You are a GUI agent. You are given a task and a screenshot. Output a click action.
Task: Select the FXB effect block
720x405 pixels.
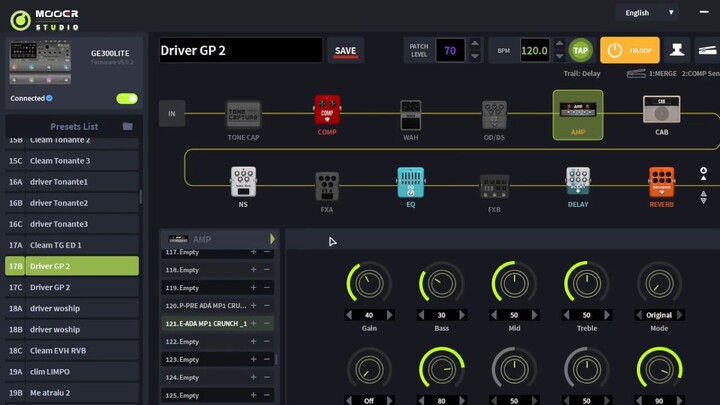(x=494, y=186)
